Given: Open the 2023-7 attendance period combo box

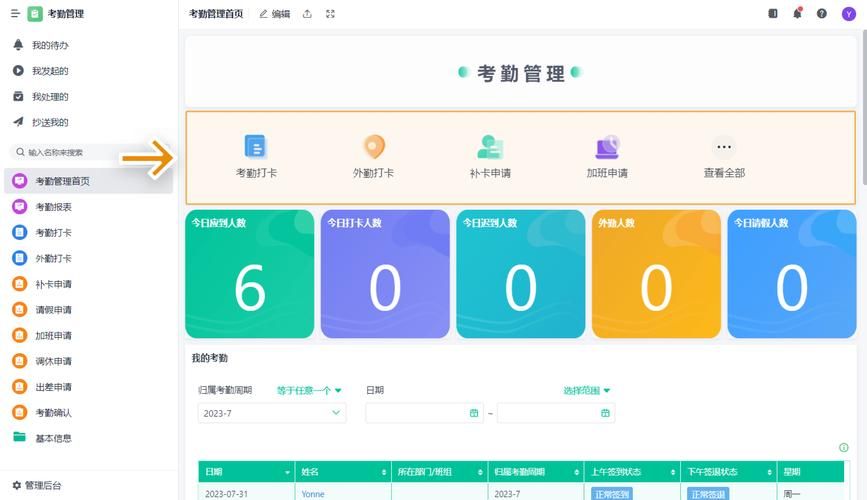Looking at the screenshot, I should tap(272, 413).
